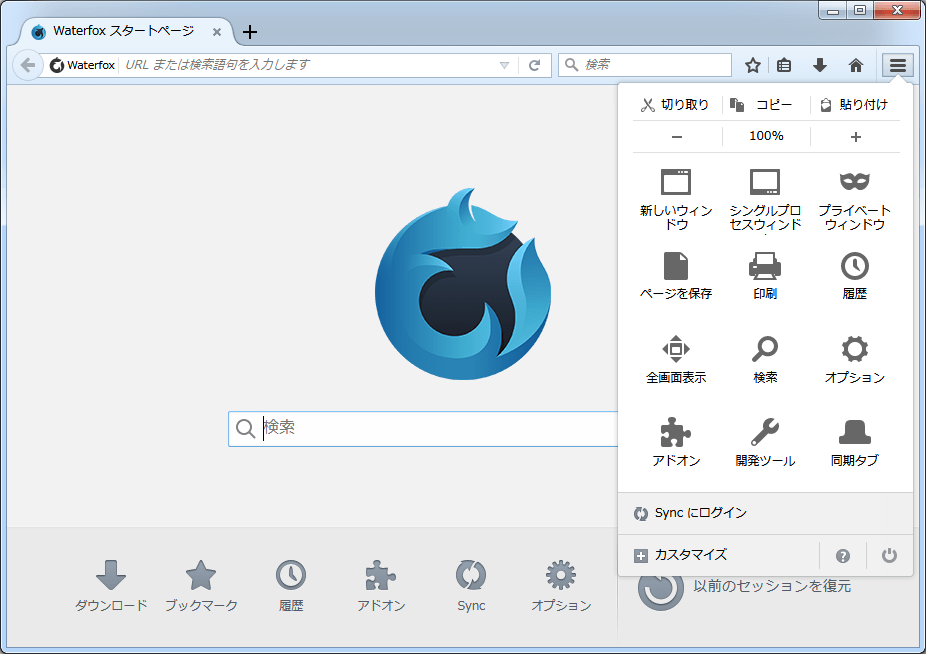Select Sync にログイン menu entry

[x=700, y=513]
